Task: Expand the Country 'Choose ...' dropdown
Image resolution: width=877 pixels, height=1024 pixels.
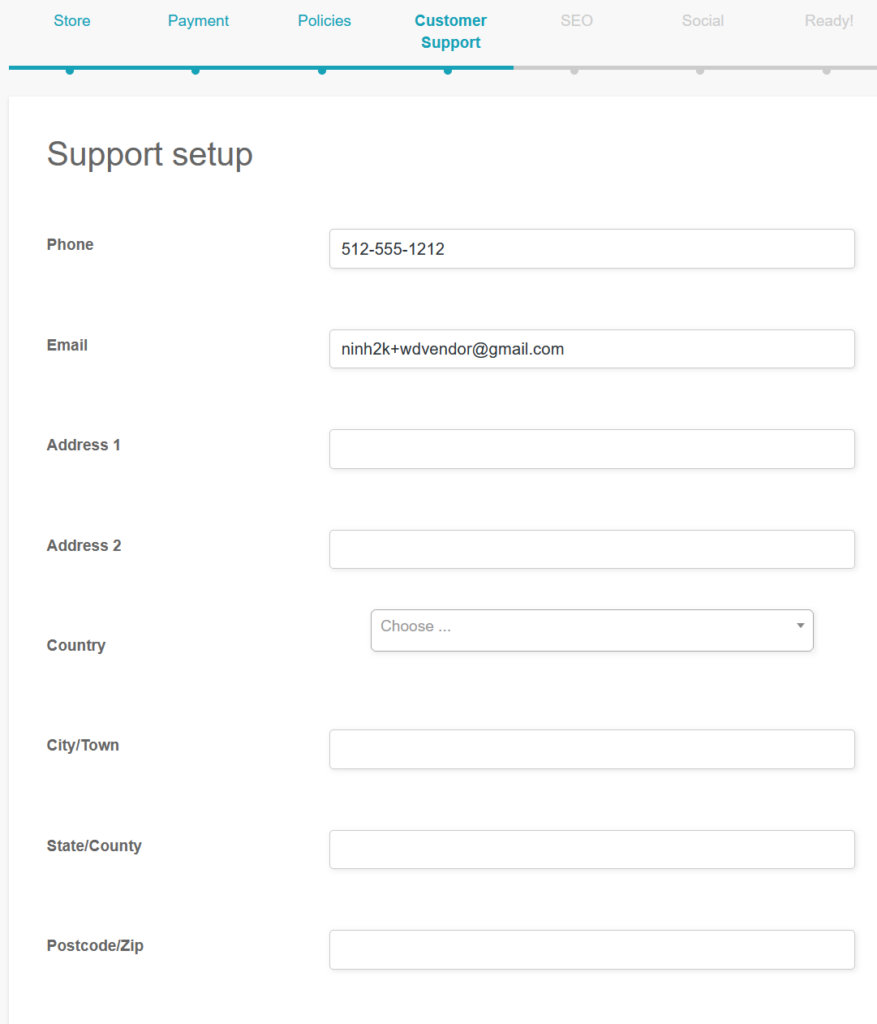Action: point(591,630)
